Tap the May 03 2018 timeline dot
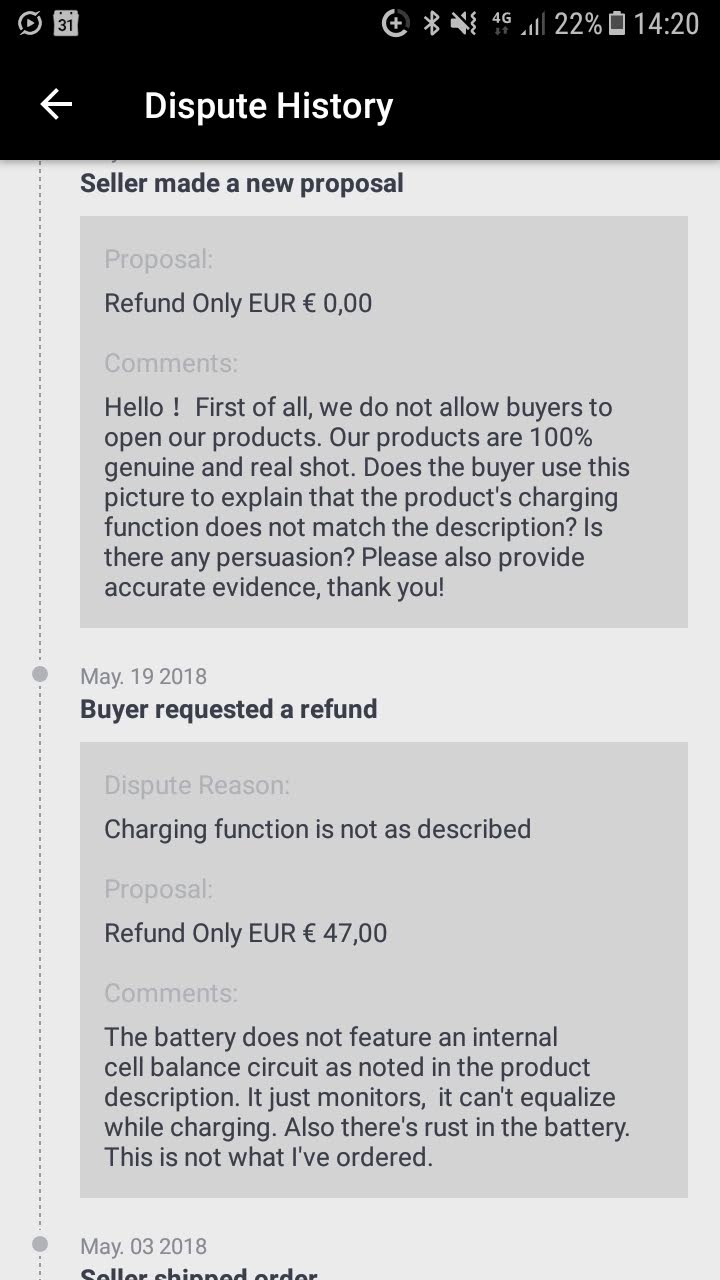 pyautogui.click(x=40, y=1245)
